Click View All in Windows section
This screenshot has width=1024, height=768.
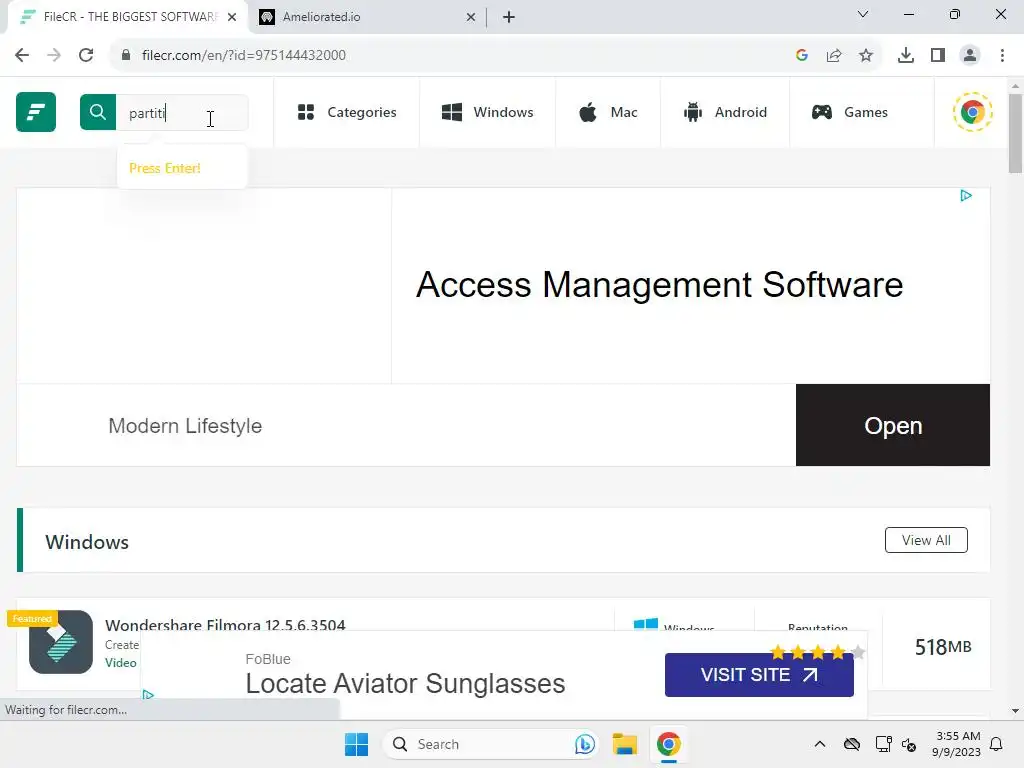pos(926,540)
